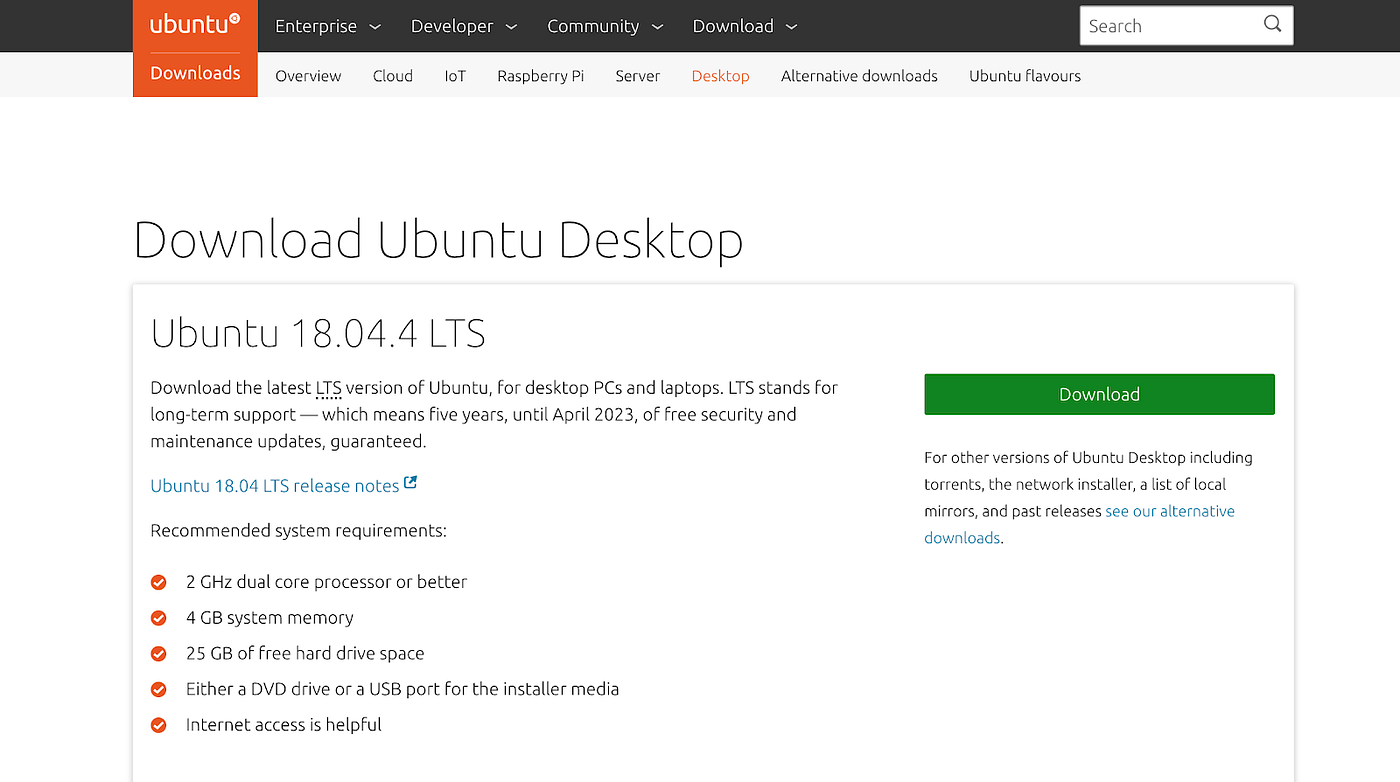Select the Alternative downloads tab
The image size is (1400, 782).
point(858,75)
